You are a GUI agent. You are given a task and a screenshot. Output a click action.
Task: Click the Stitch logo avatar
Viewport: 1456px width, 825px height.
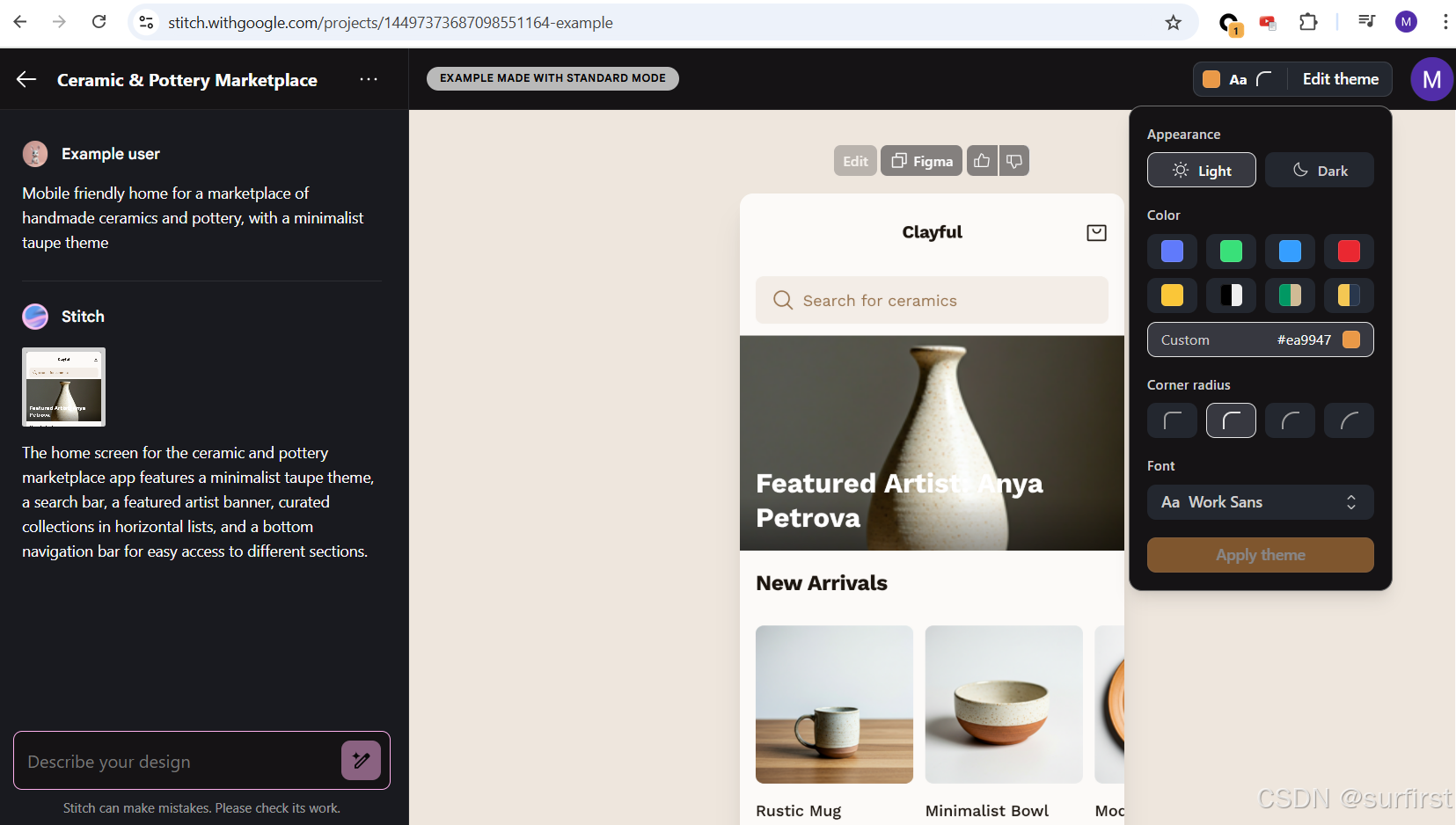(x=35, y=317)
